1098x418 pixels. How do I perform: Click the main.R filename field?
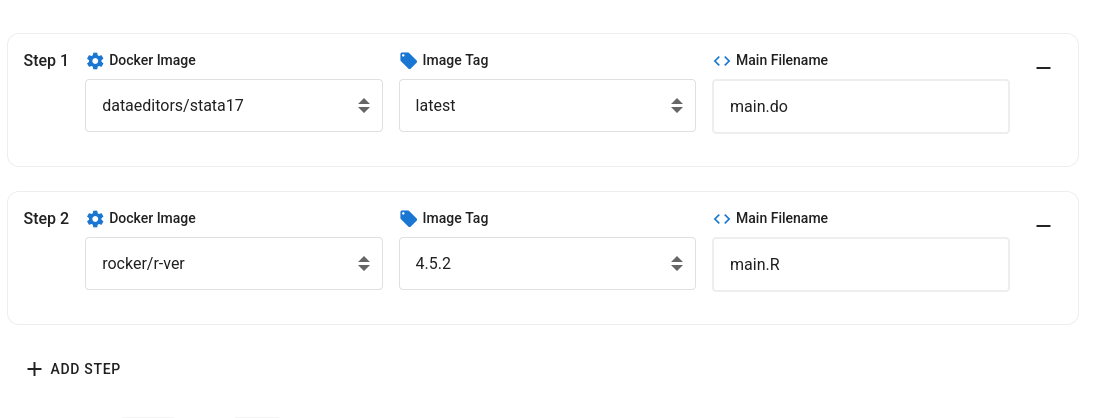pos(860,264)
